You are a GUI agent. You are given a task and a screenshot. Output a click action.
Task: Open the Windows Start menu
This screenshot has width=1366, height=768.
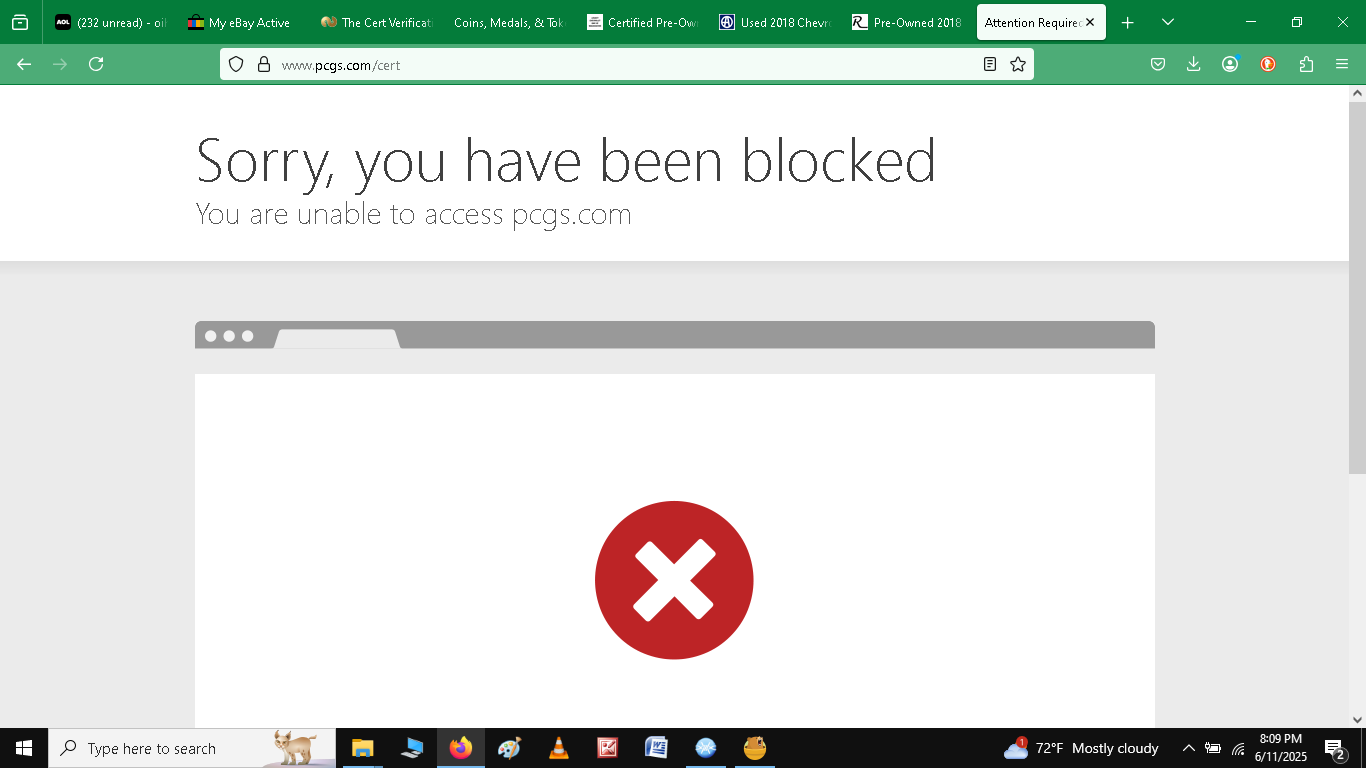24,748
